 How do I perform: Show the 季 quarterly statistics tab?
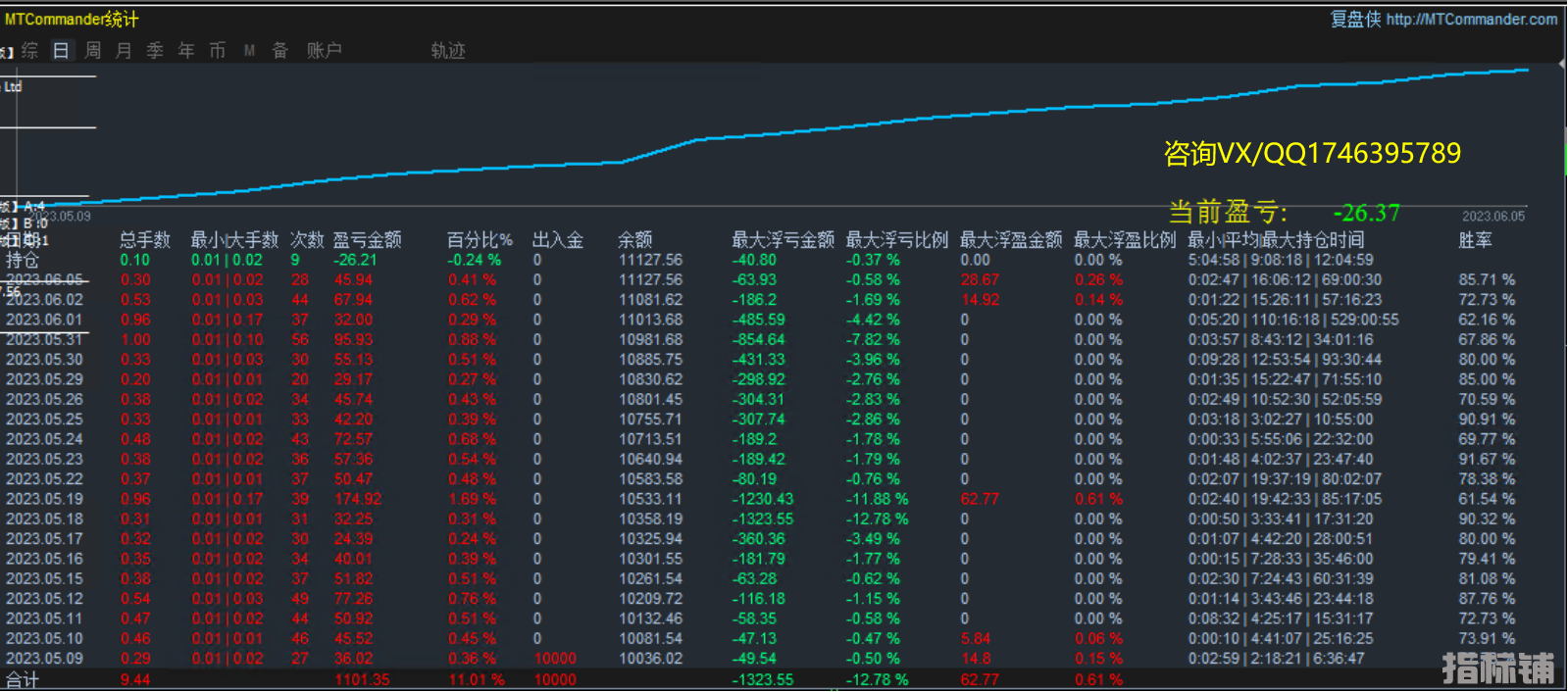coord(155,51)
